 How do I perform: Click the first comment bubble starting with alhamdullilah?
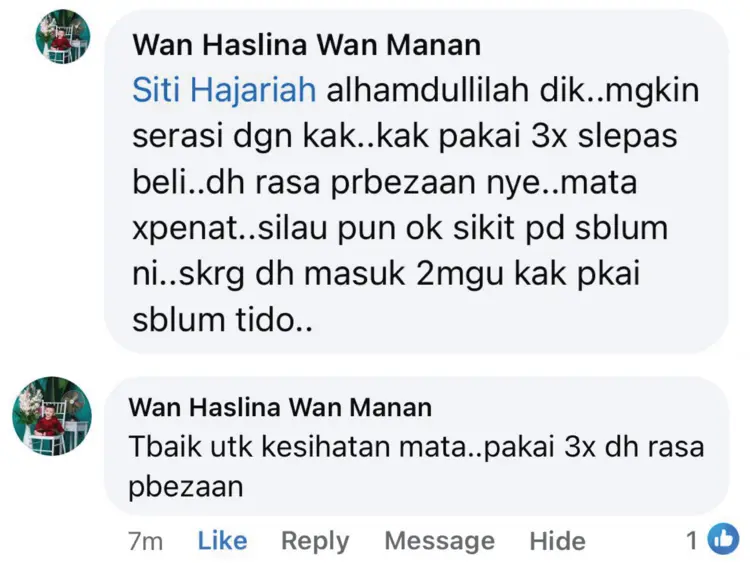[416, 182]
